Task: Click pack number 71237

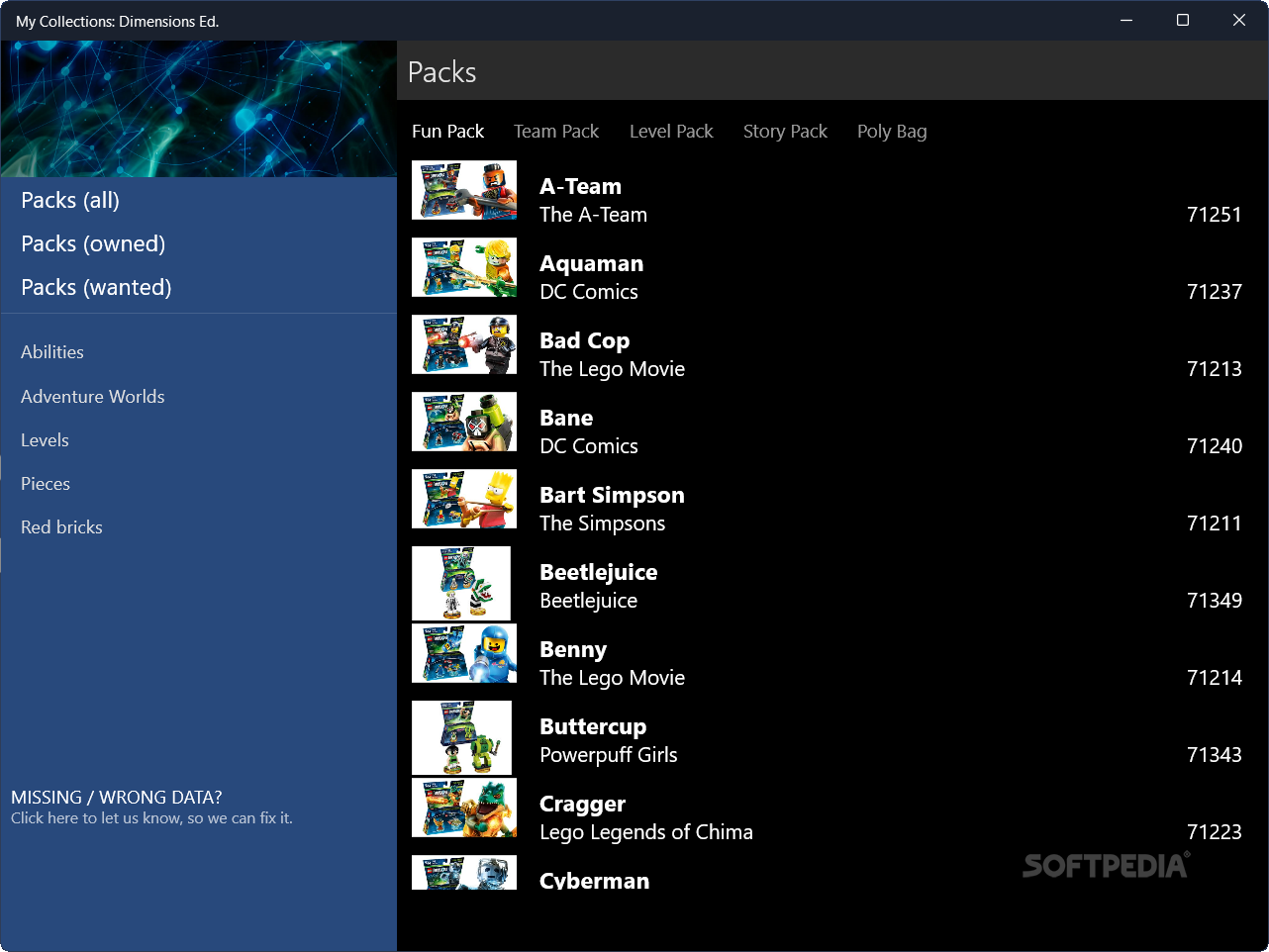Action: 1214,292
